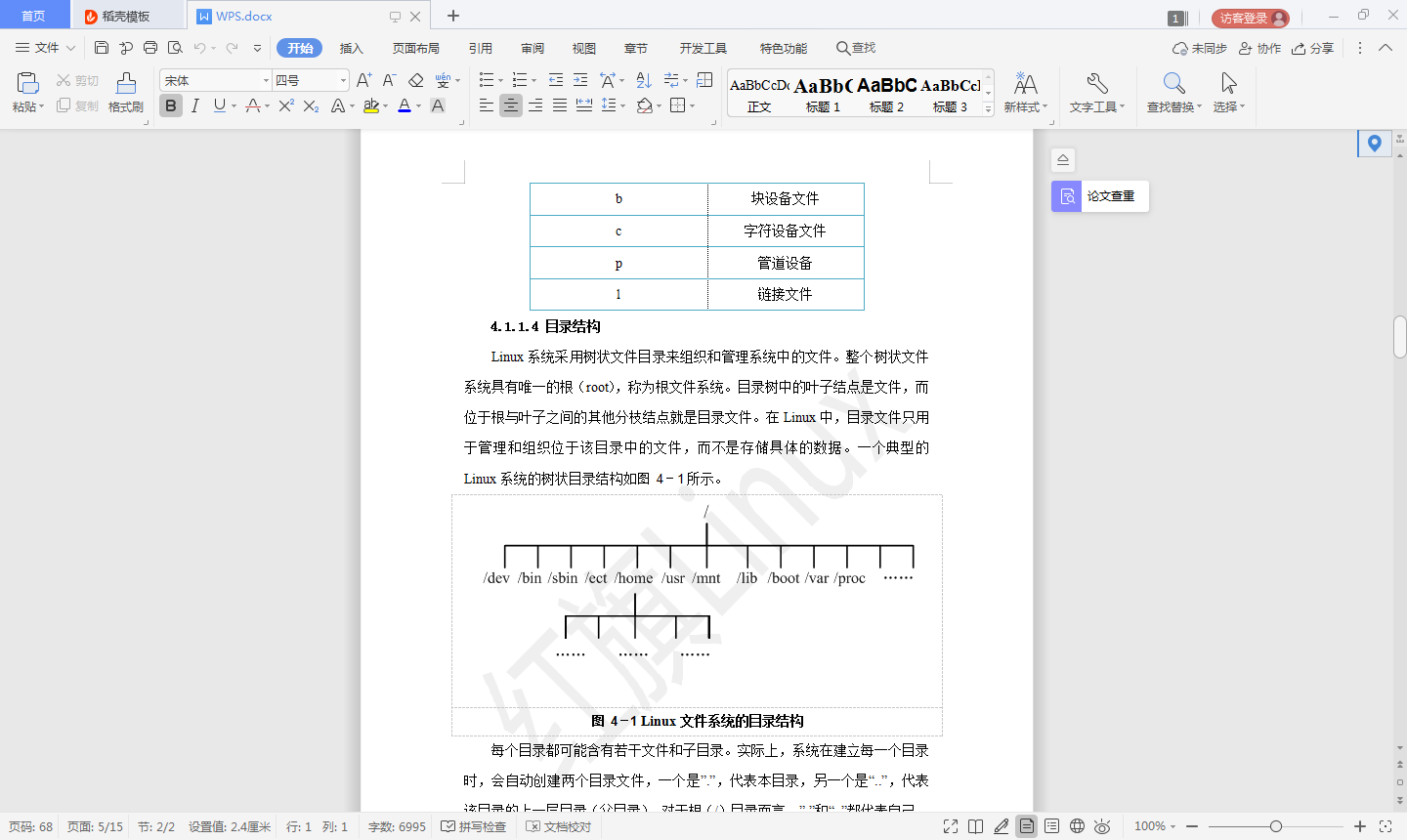Toggle spell check (拼写检查) in status bar
This screenshot has height=840, width=1407.
[474, 826]
